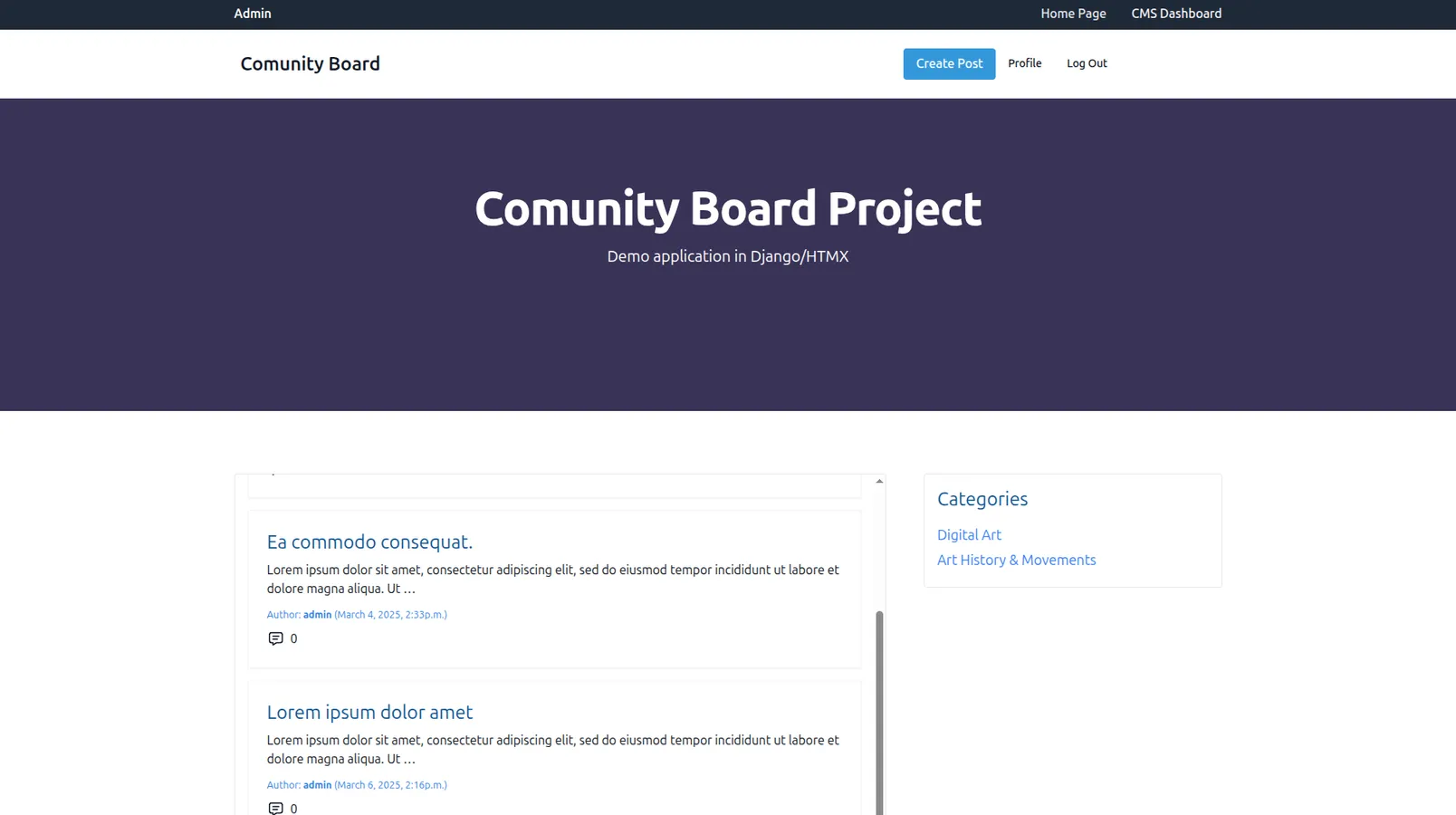This screenshot has height=815, width=1456.
Task: Click the scroll up arrow of the posts list
Action: coord(879,481)
